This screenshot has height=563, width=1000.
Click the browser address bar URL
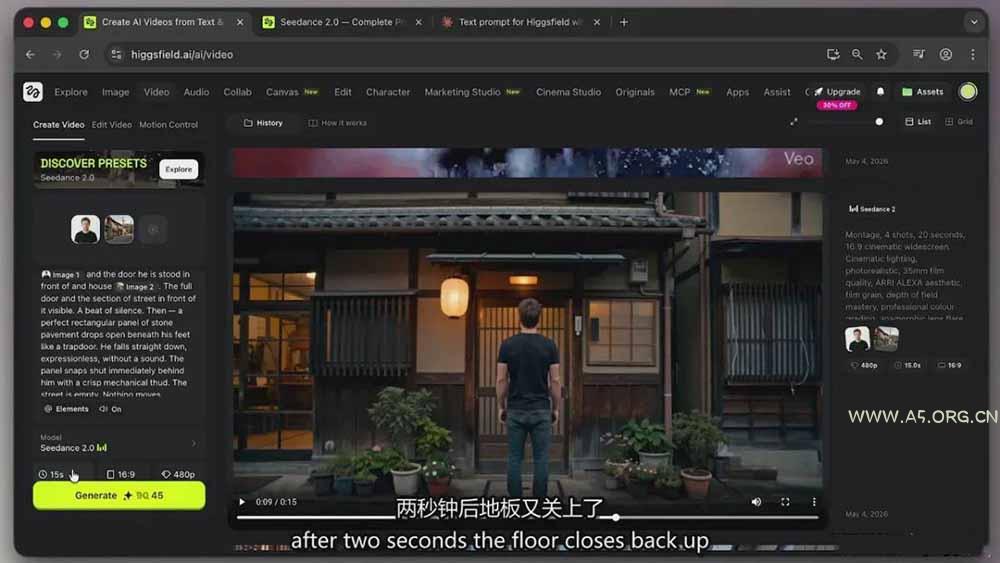point(182,55)
